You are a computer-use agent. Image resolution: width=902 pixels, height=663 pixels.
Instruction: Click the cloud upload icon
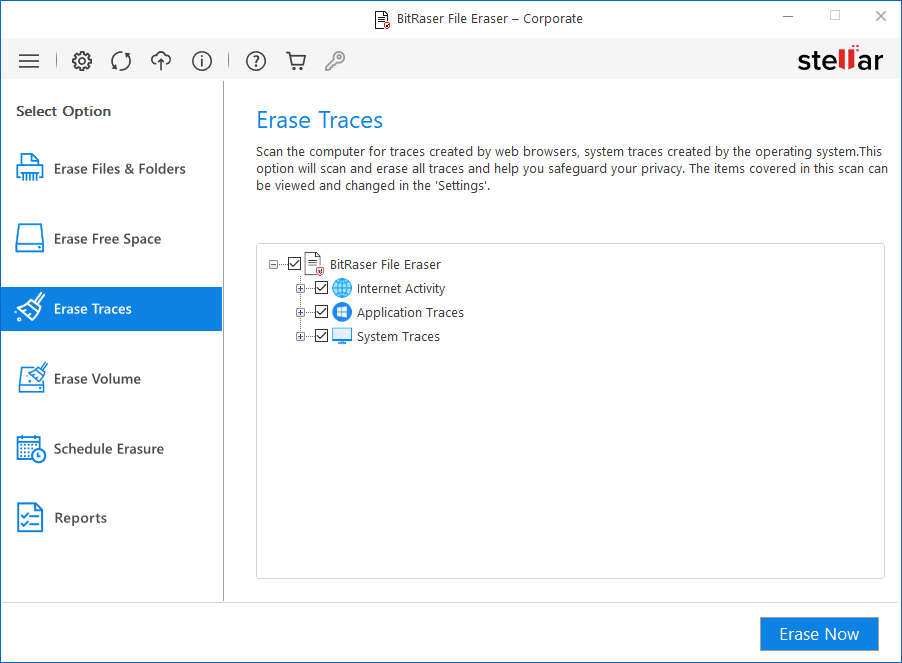pos(161,61)
